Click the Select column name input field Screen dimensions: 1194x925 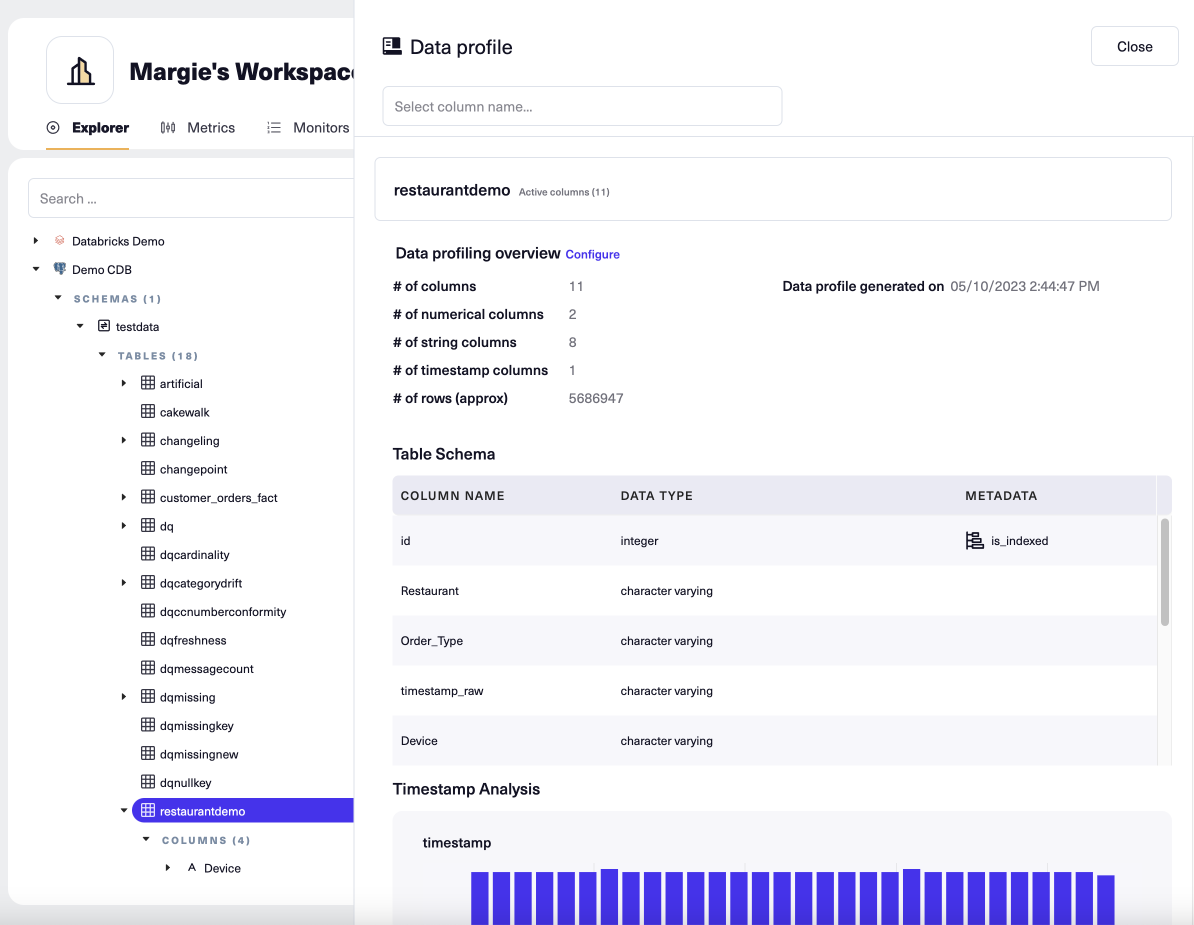coord(582,106)
